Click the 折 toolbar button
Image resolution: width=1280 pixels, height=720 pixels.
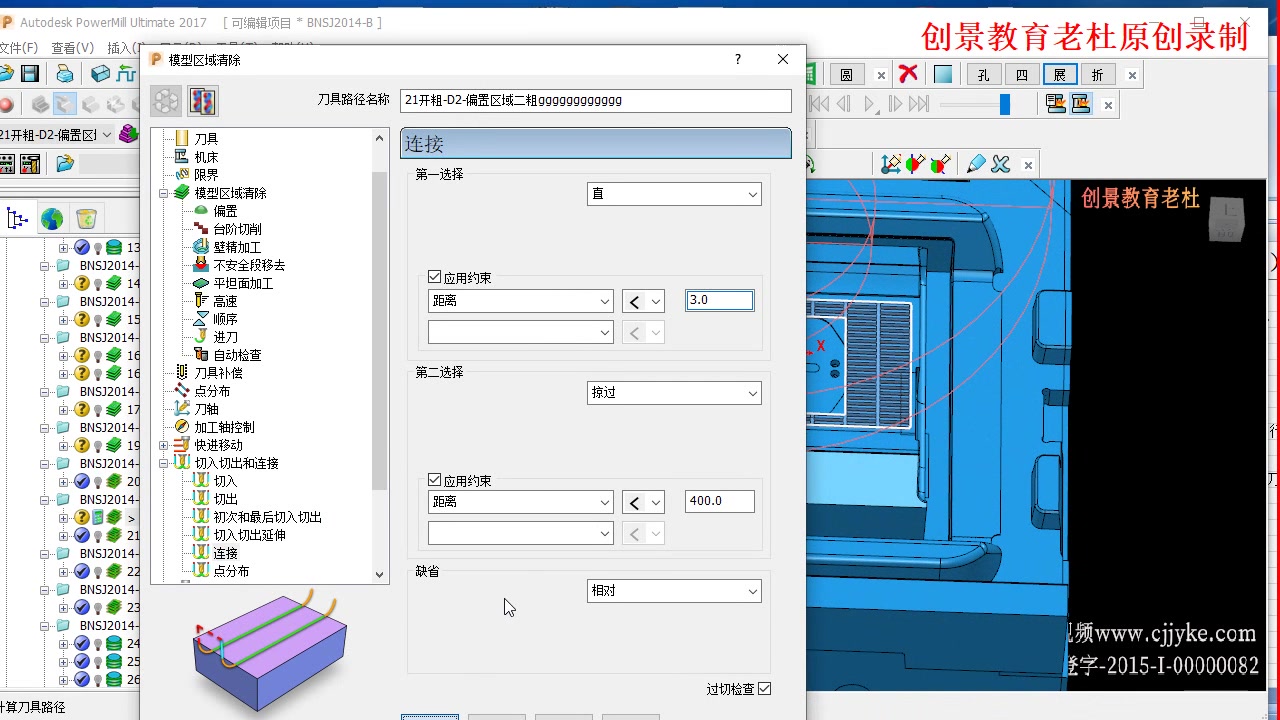pyautogui.click(x=1098, y=75)
